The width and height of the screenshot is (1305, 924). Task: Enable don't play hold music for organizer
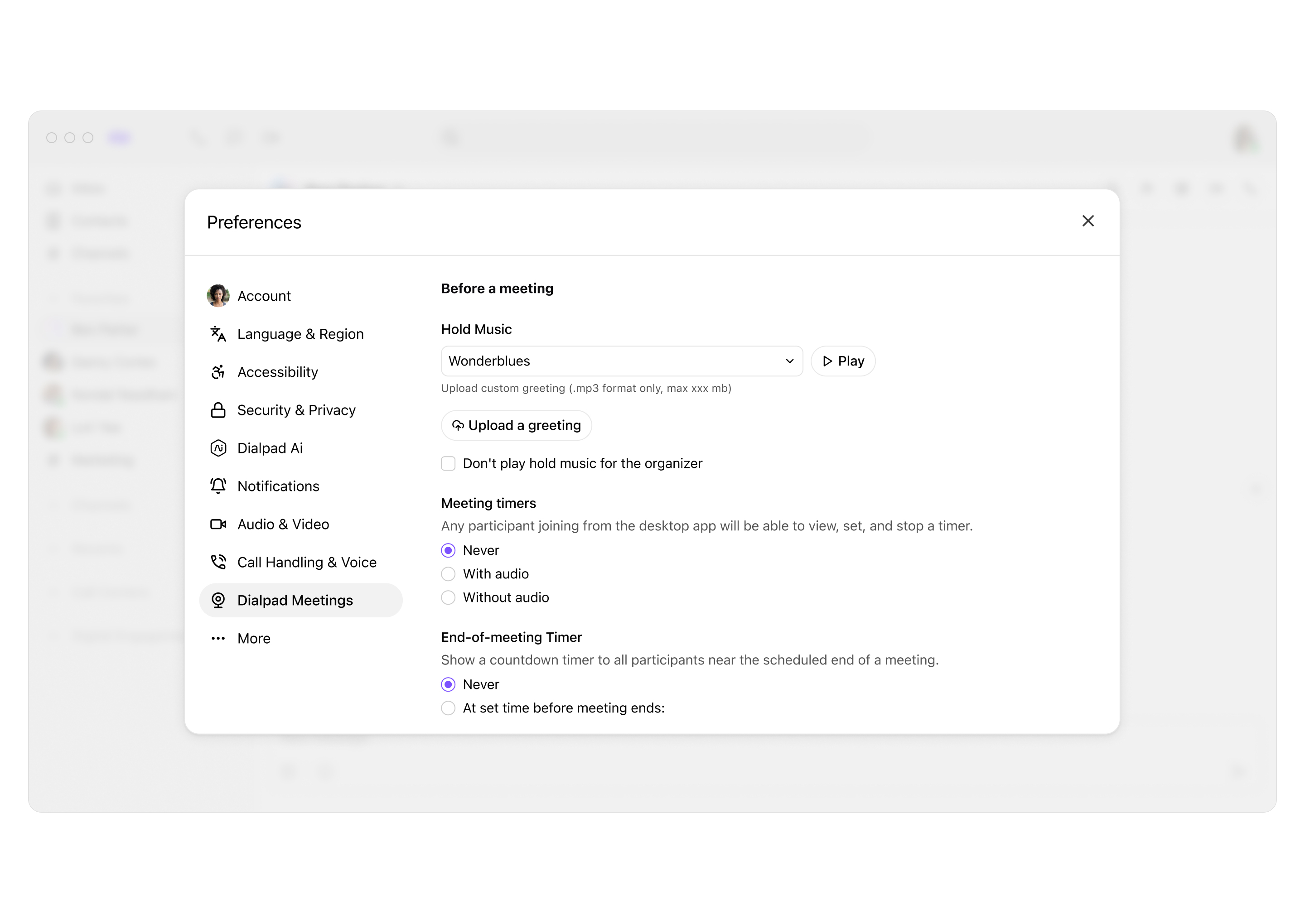pos(449,464)
